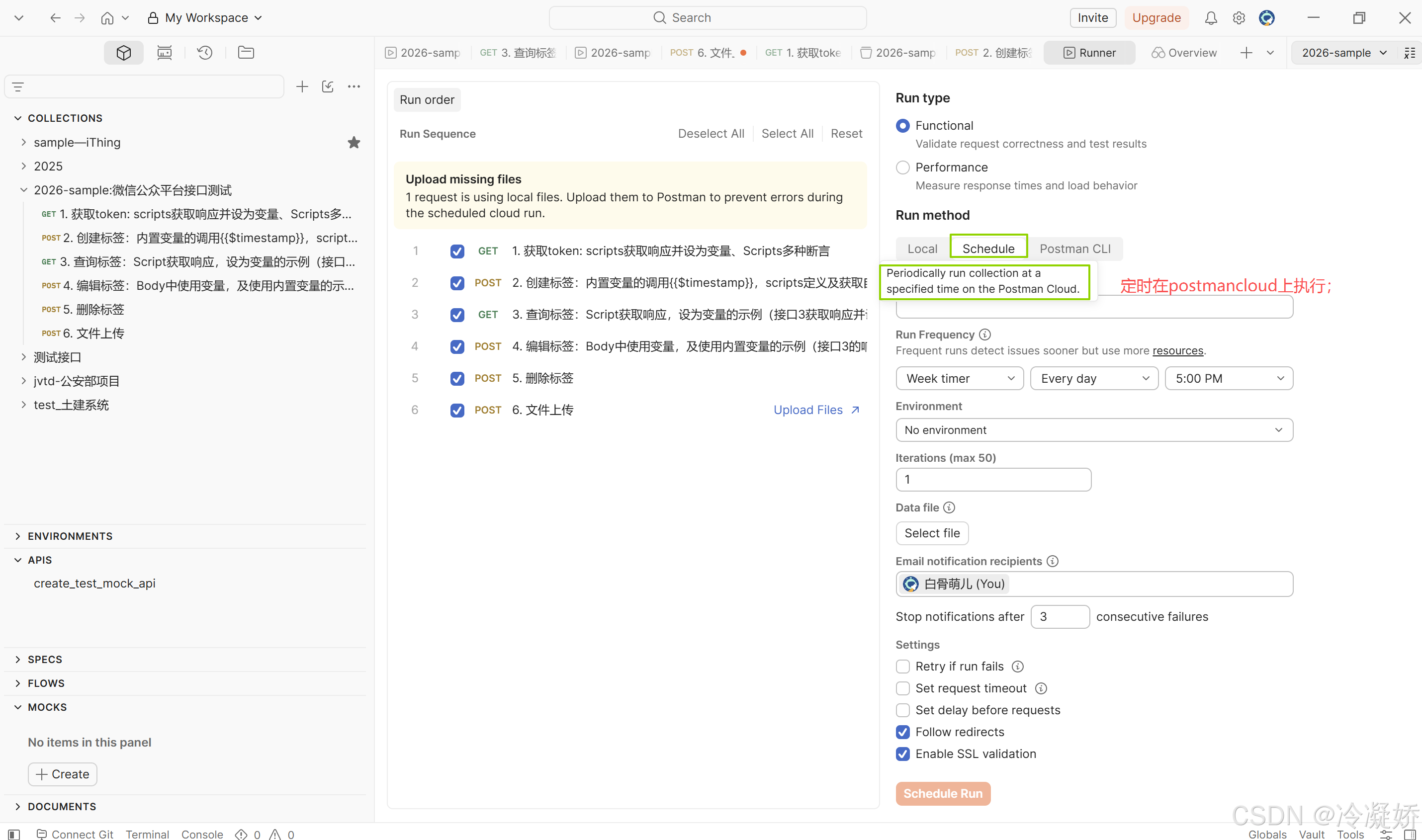
Task: Click the Iterations input field
Action: pos(993,480)
